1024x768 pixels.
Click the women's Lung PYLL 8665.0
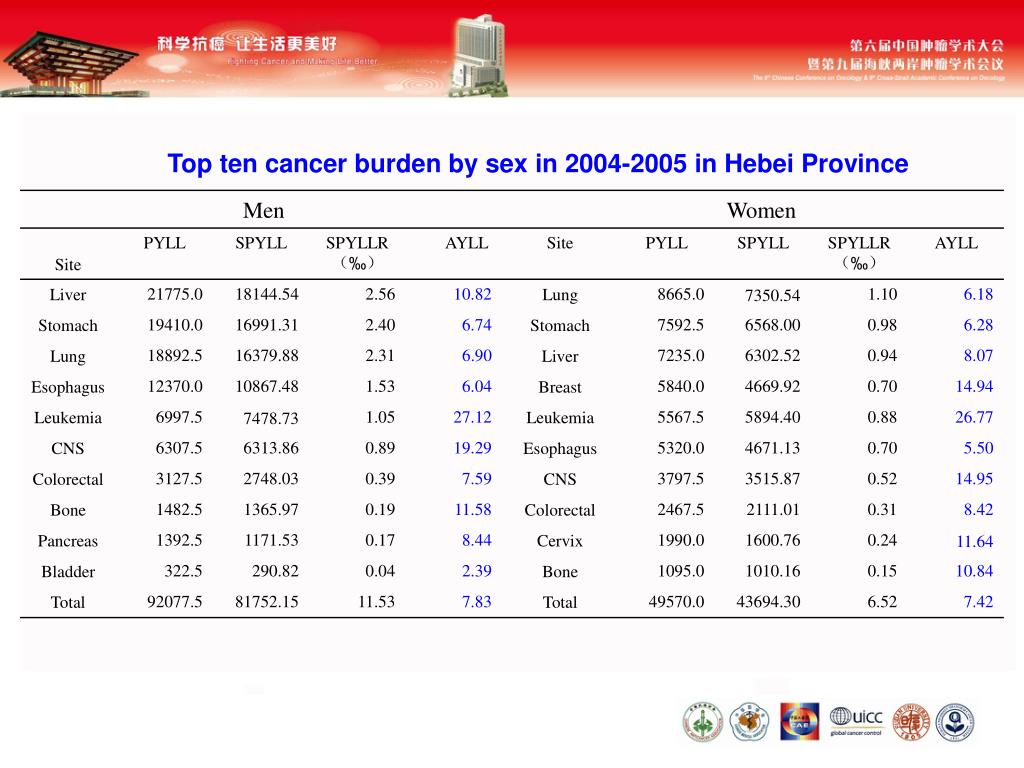(680, 295)
